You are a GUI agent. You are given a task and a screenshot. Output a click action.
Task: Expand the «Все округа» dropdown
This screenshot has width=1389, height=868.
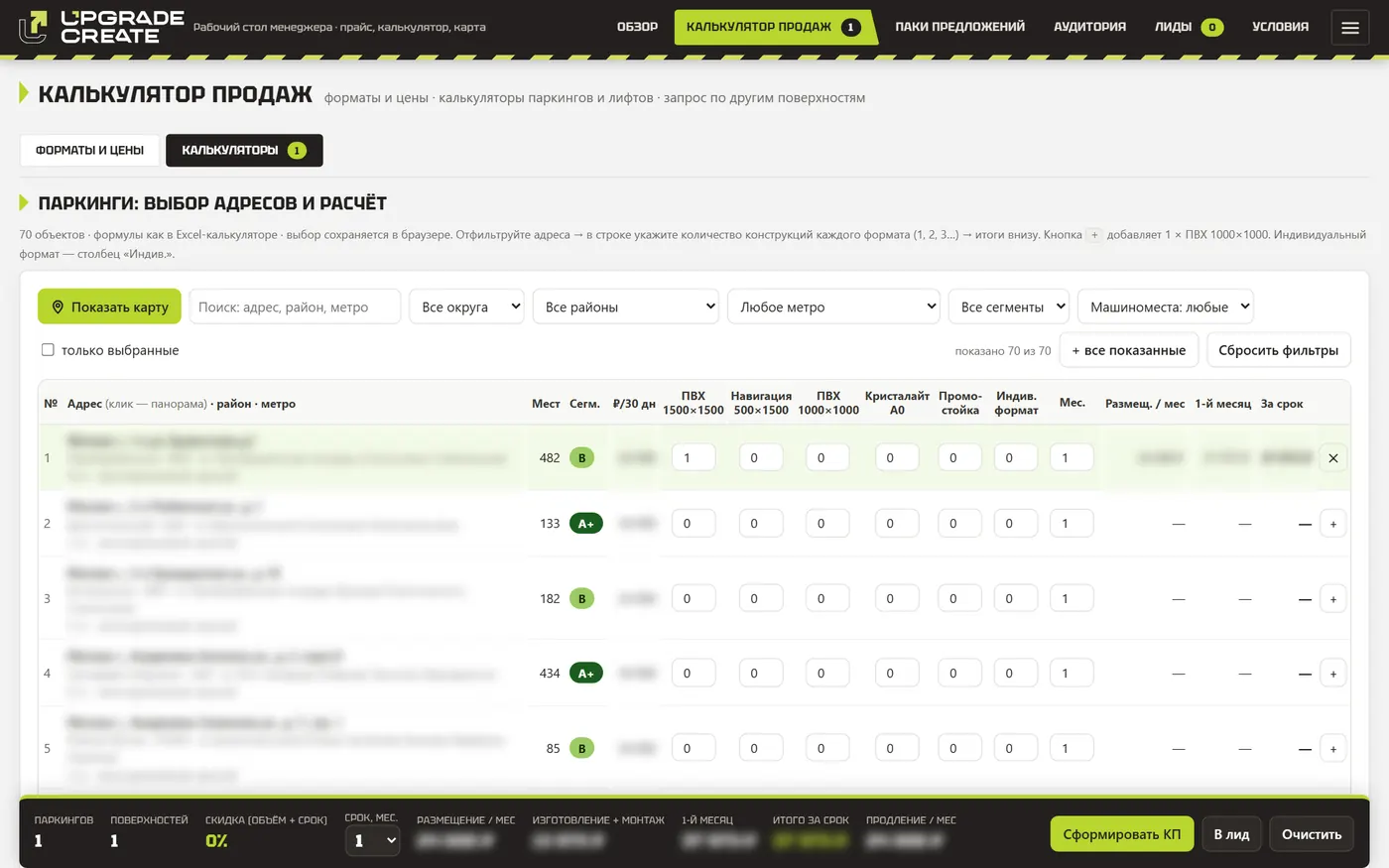[466, 307]
